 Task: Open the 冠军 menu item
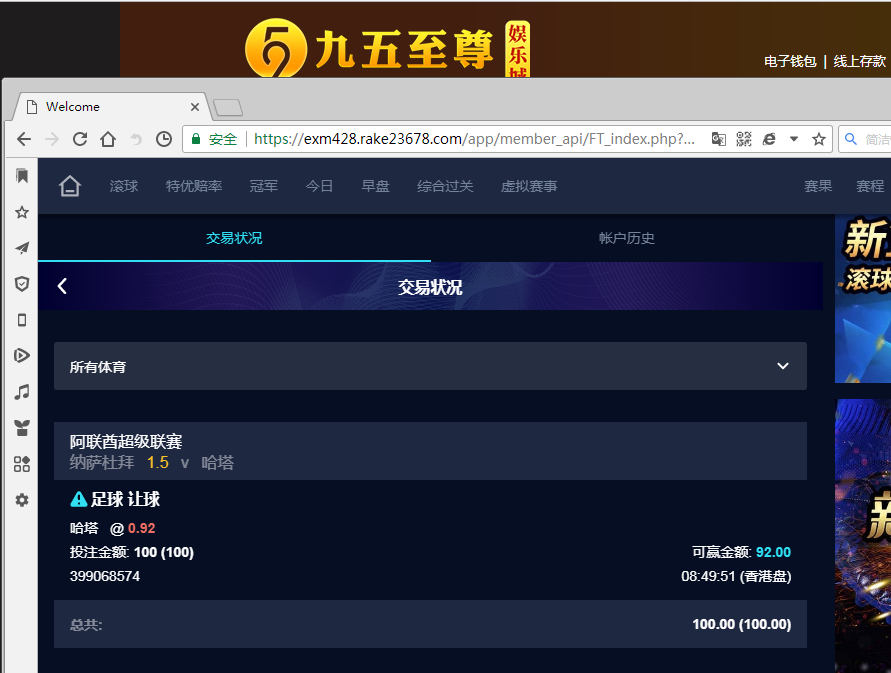coord(264,186)
